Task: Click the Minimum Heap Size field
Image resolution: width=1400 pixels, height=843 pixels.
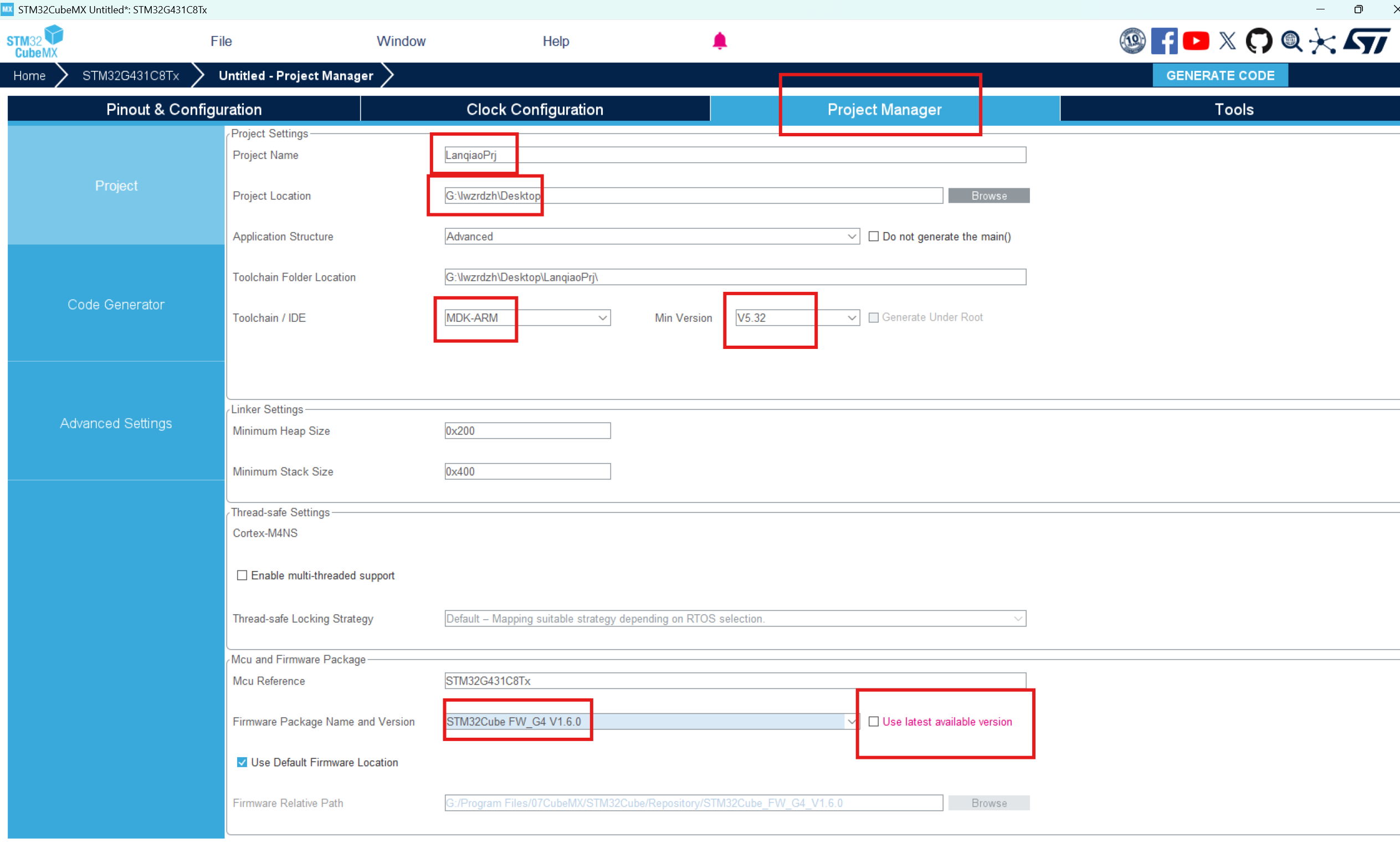Action: tap(527, 430)
